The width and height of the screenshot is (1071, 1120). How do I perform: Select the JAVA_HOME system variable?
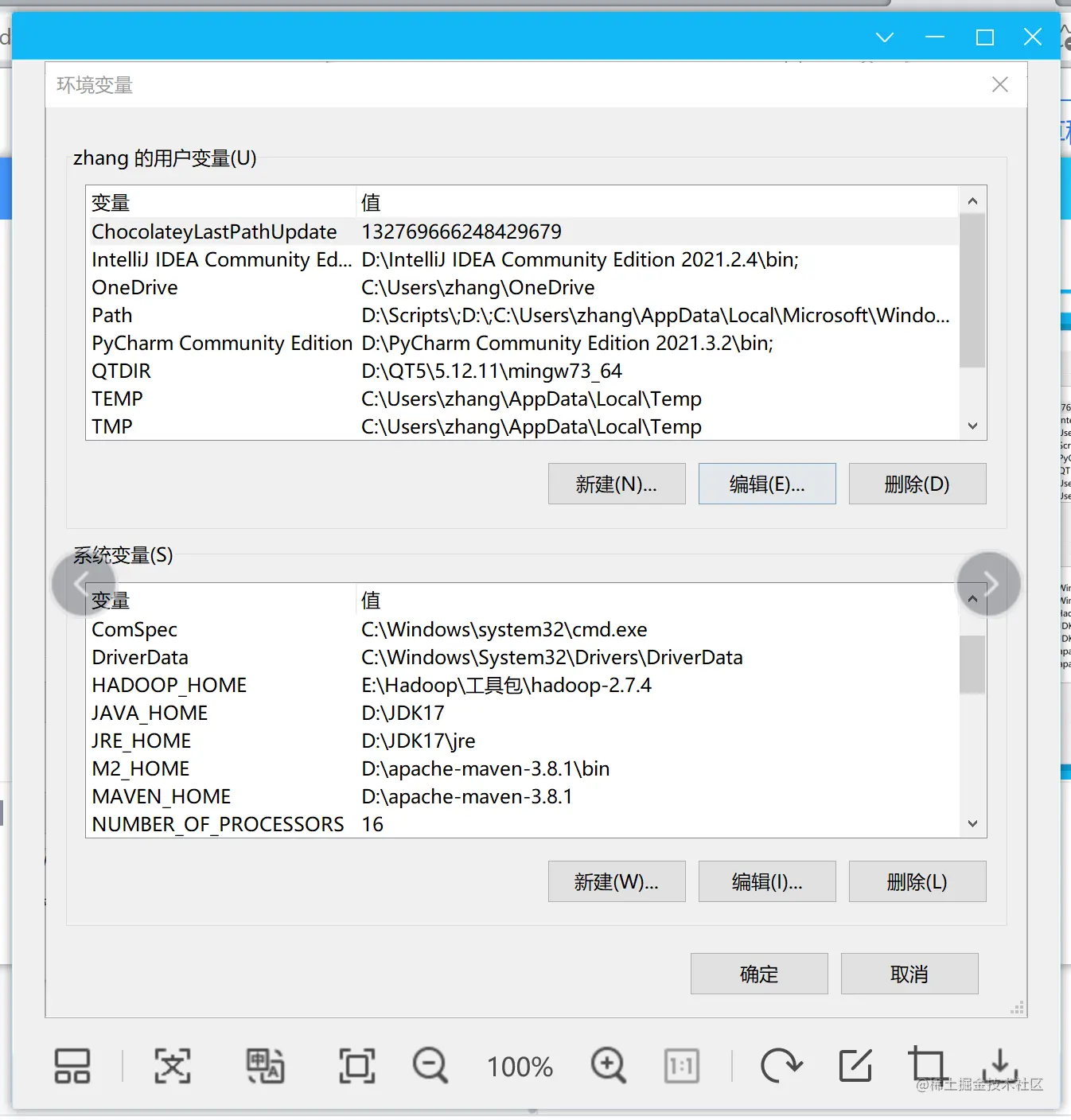click(522, 713)
